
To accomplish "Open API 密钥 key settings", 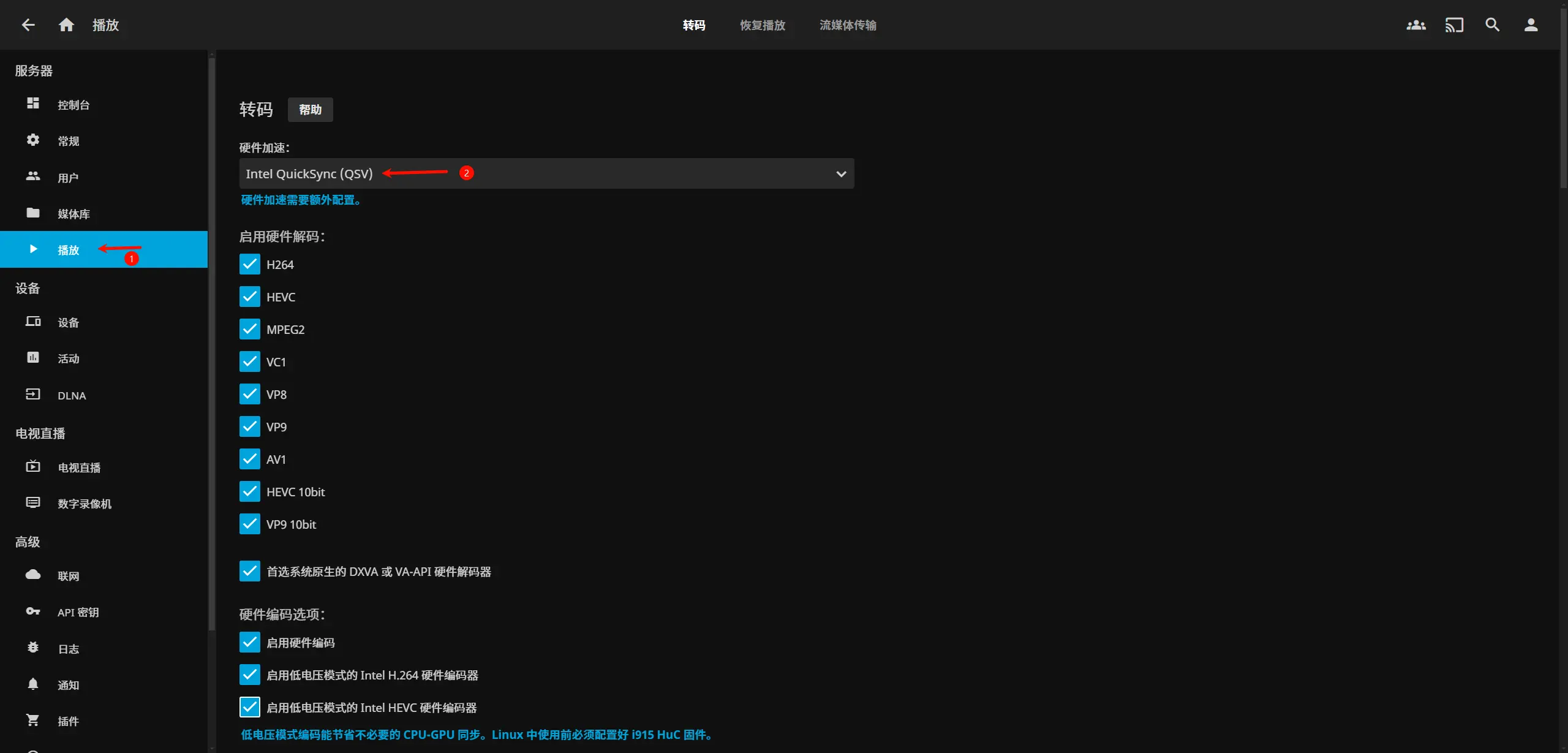I will pyautogui.click(x=78, y=612).
